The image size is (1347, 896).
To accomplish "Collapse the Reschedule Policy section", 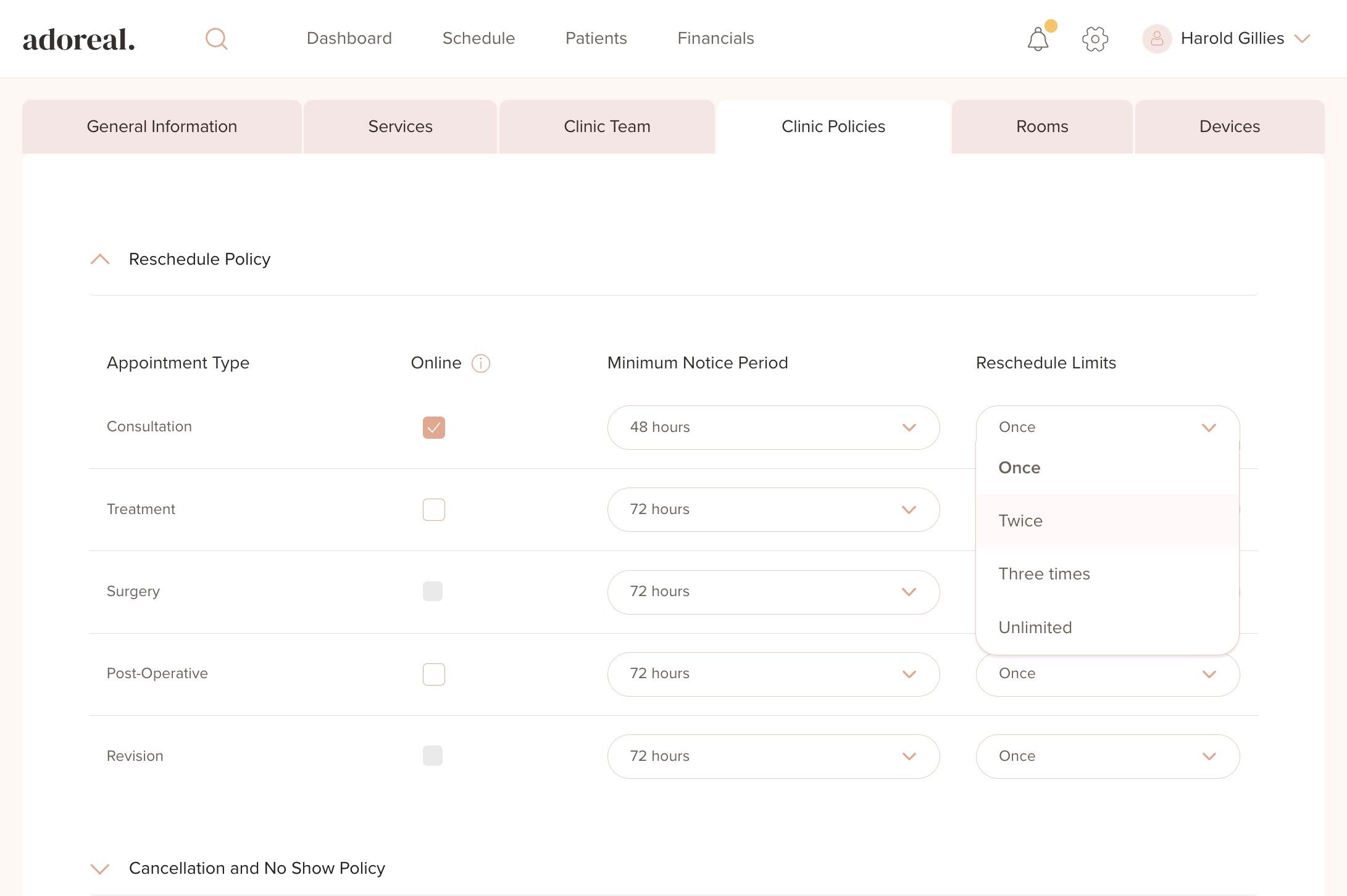I will (100, 259).
